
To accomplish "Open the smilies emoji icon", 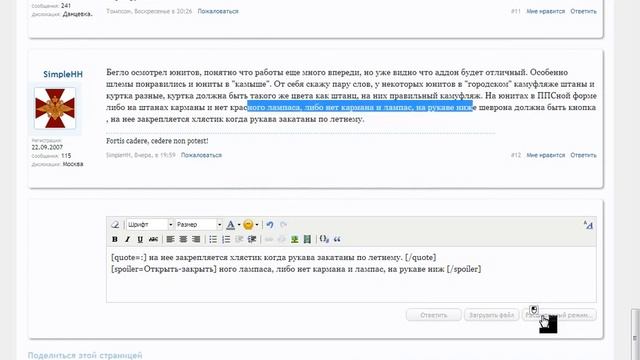I will coord(248,224).
